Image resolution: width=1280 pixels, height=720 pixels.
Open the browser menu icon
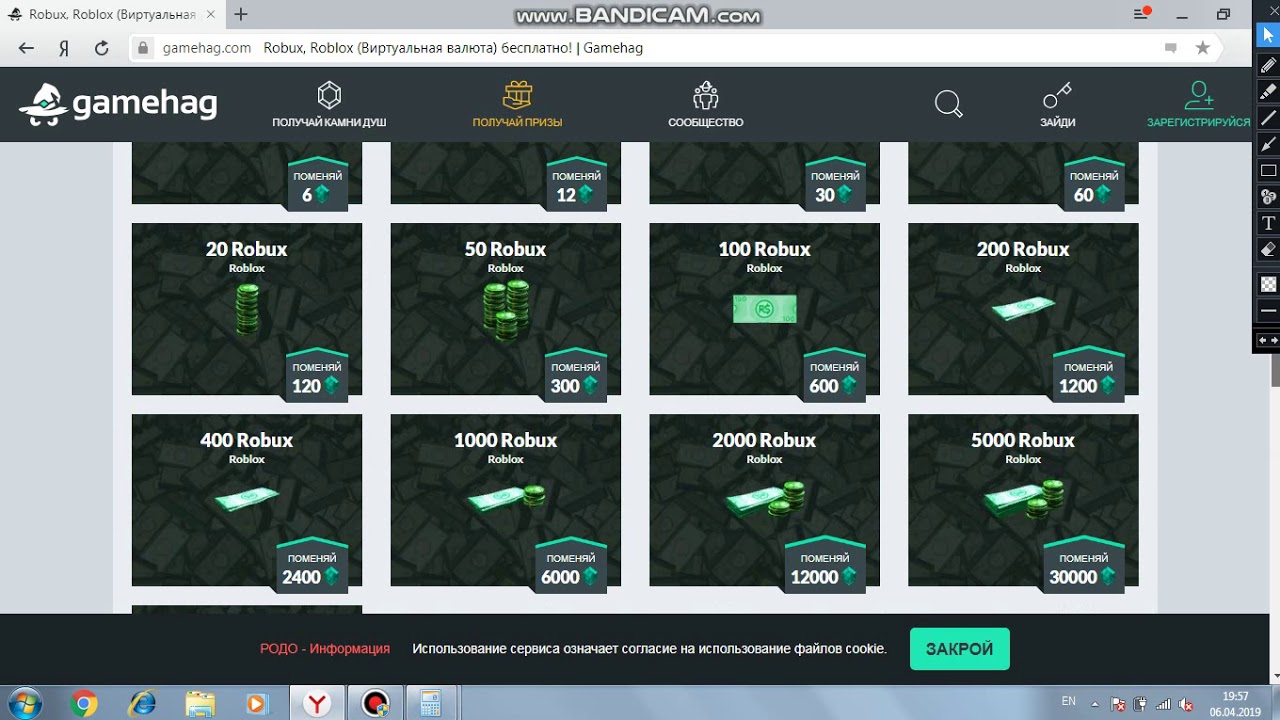1142,14
